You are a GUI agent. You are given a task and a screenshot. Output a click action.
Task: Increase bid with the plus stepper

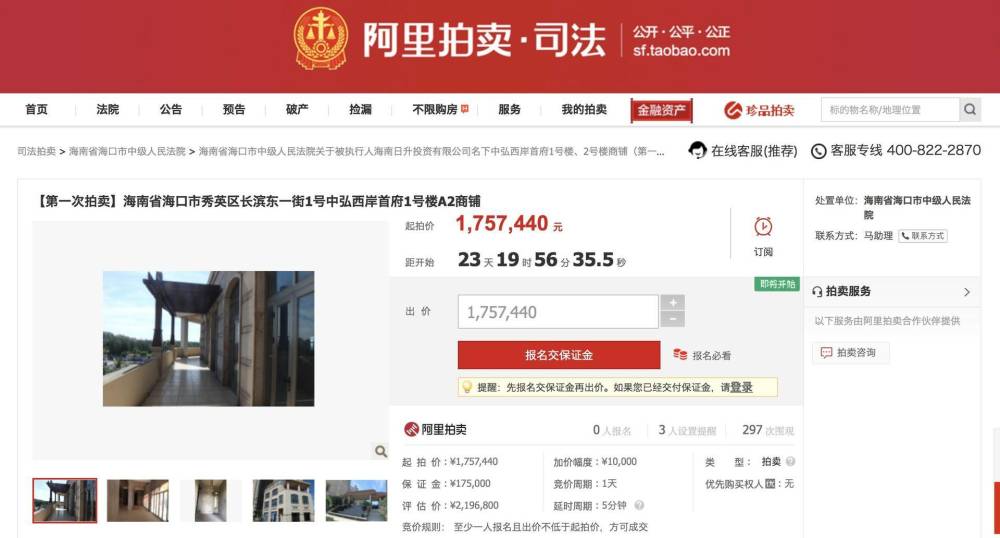click(x=672, y=303)
